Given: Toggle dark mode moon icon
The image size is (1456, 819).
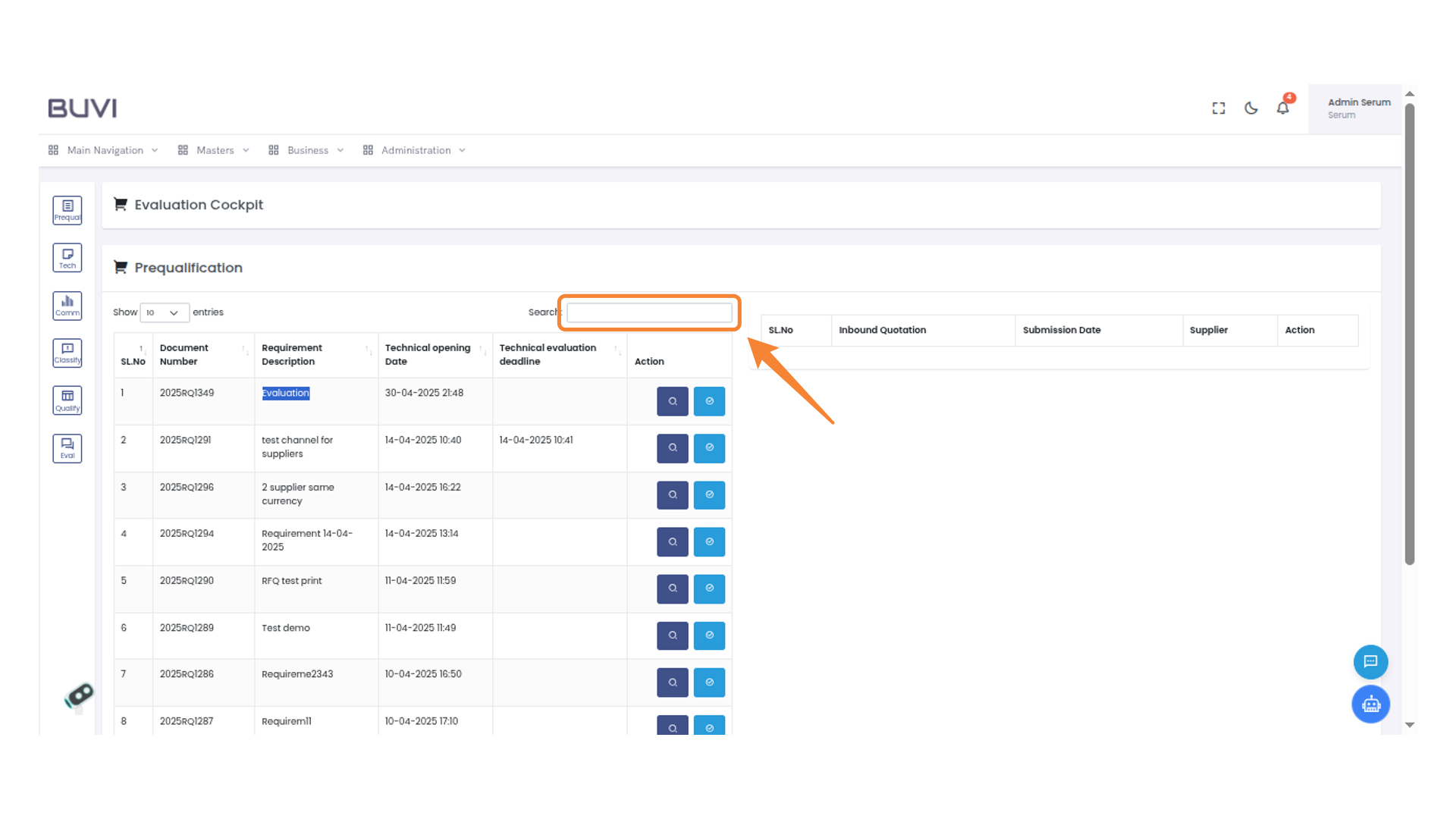Looking at the screenshot, I should (x=1251, y=108).
